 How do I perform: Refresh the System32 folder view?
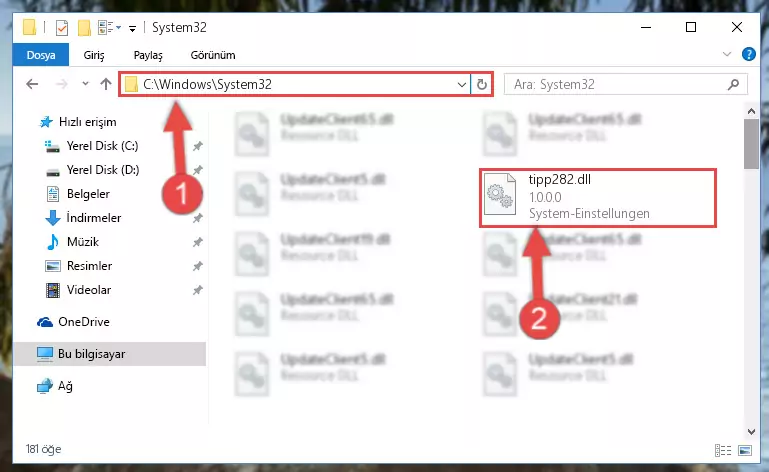(x=482, y=84)
